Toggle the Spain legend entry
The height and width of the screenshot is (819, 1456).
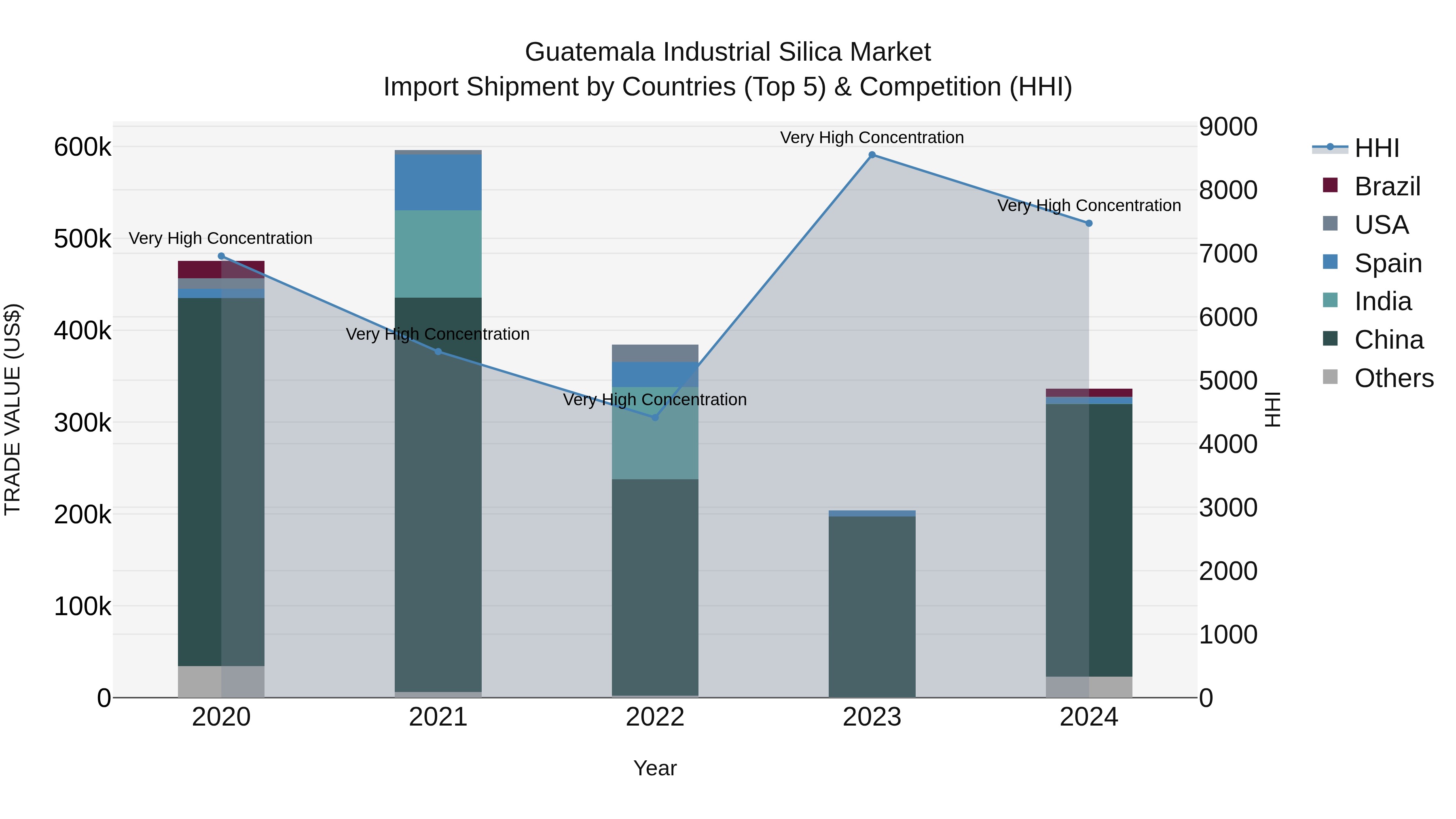tap(1372, 263)
